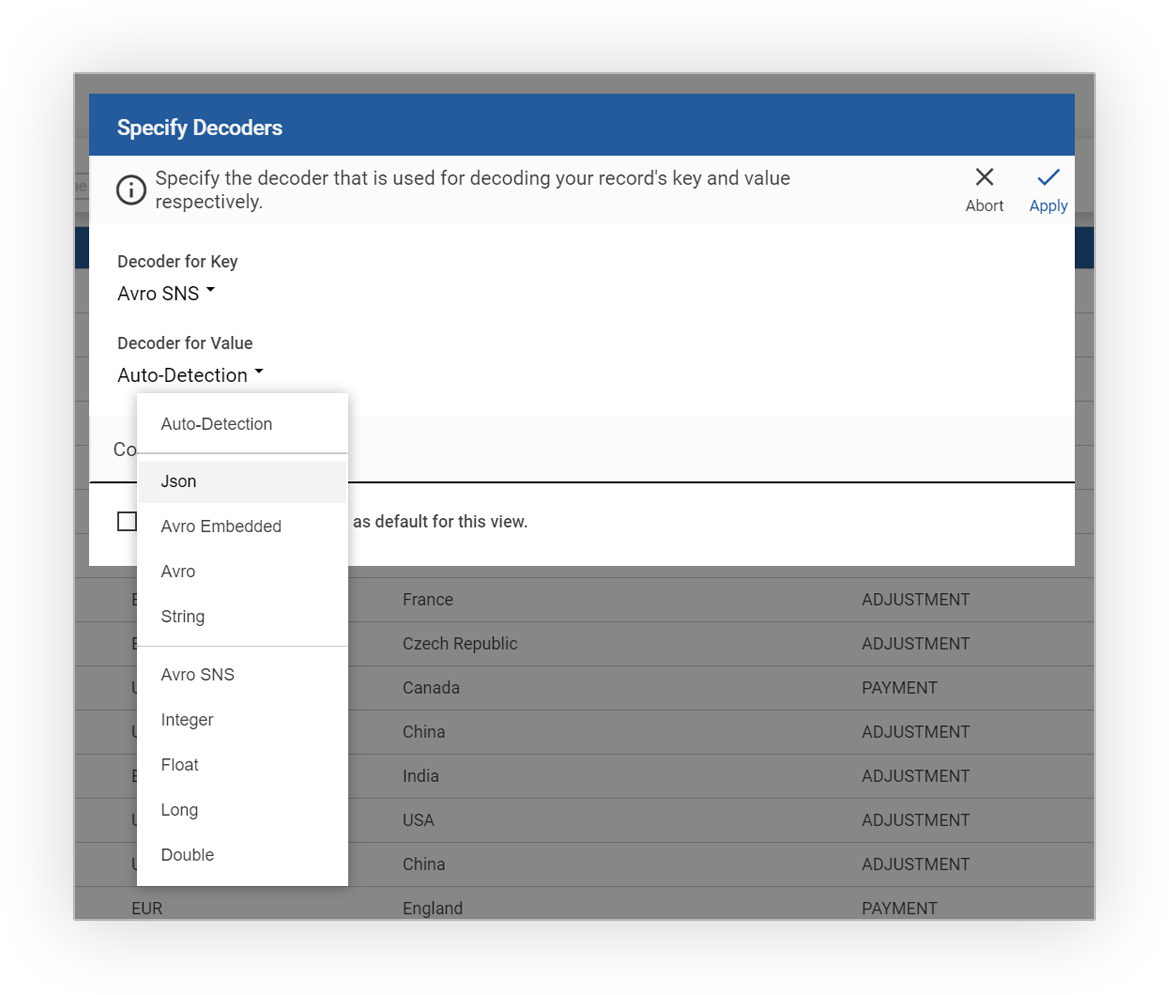Select the Integer decoder option
The width and height of the screenshot is (1169, 995).
coord(242,720)
